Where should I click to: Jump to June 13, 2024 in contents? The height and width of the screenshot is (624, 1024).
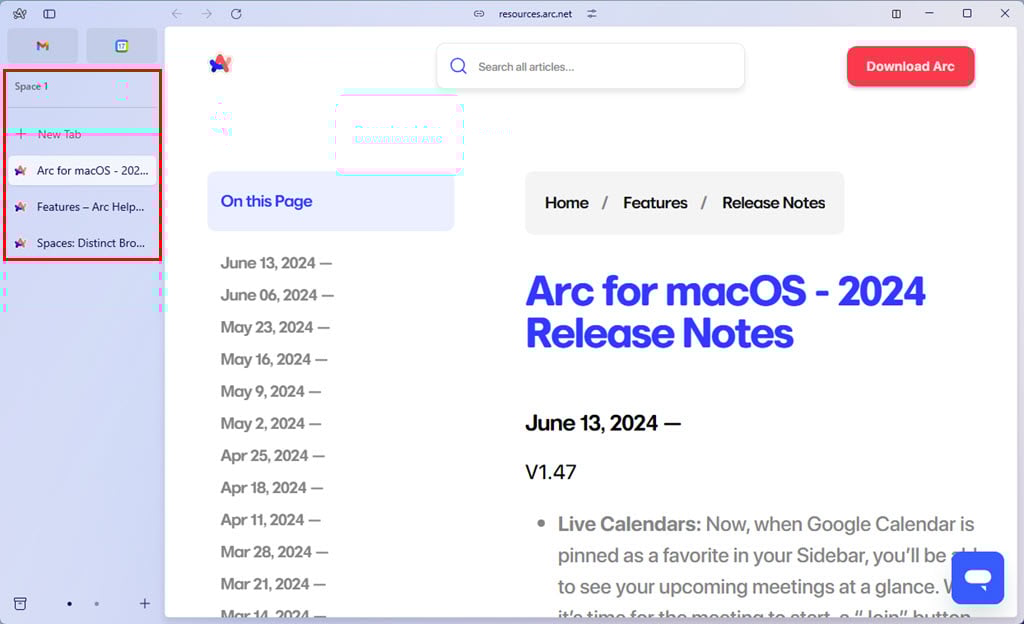[x=276, y=263]
